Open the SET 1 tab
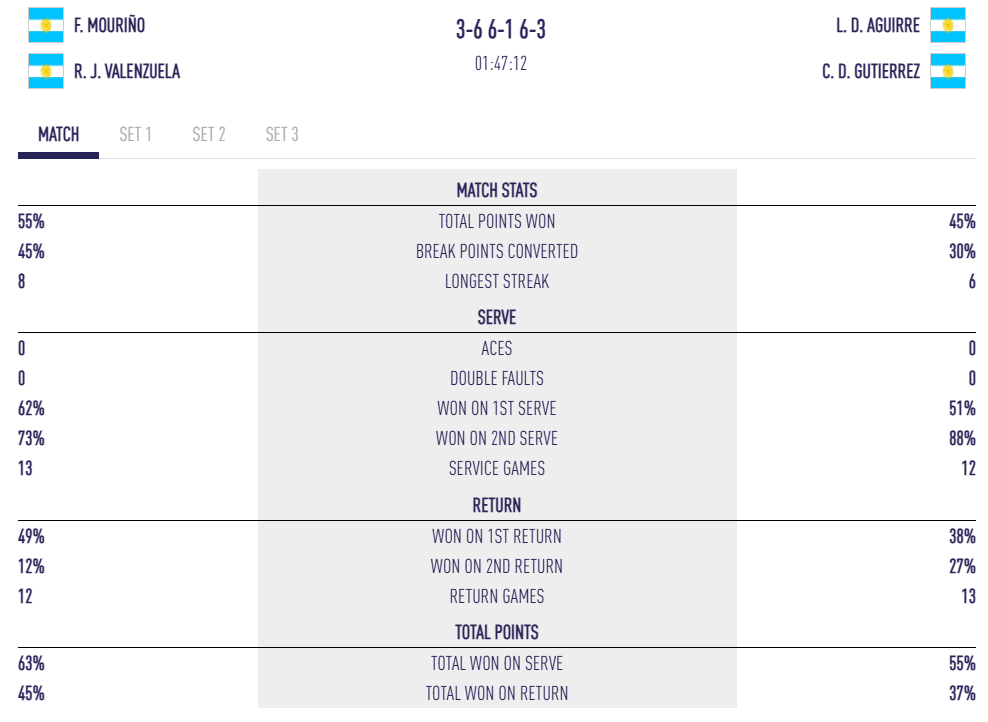Viewport: 988px width, 722px height. coord(135,134)
